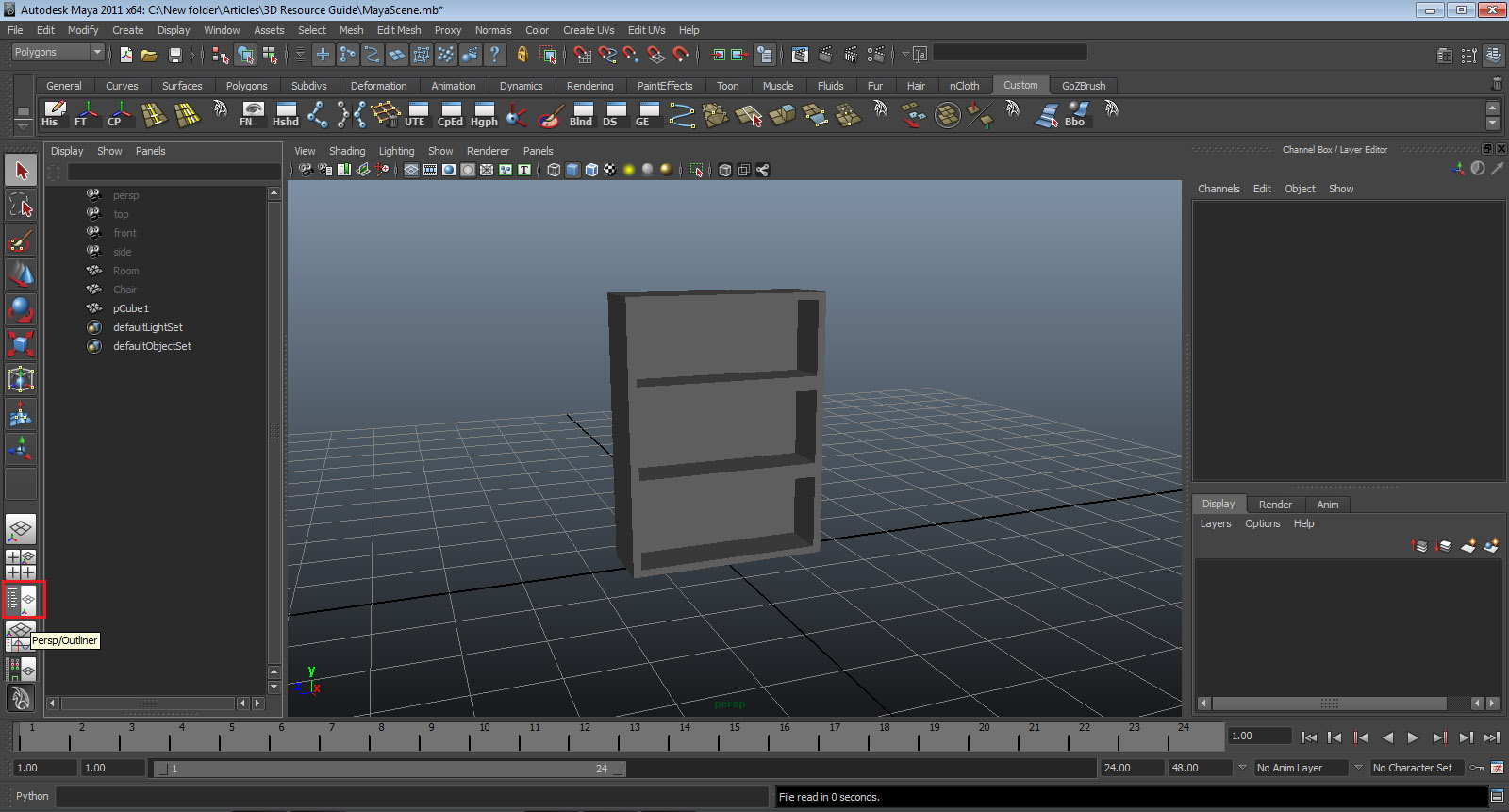Click the CpEd shelf icon

pyautogui.click(x=450, y=114)
